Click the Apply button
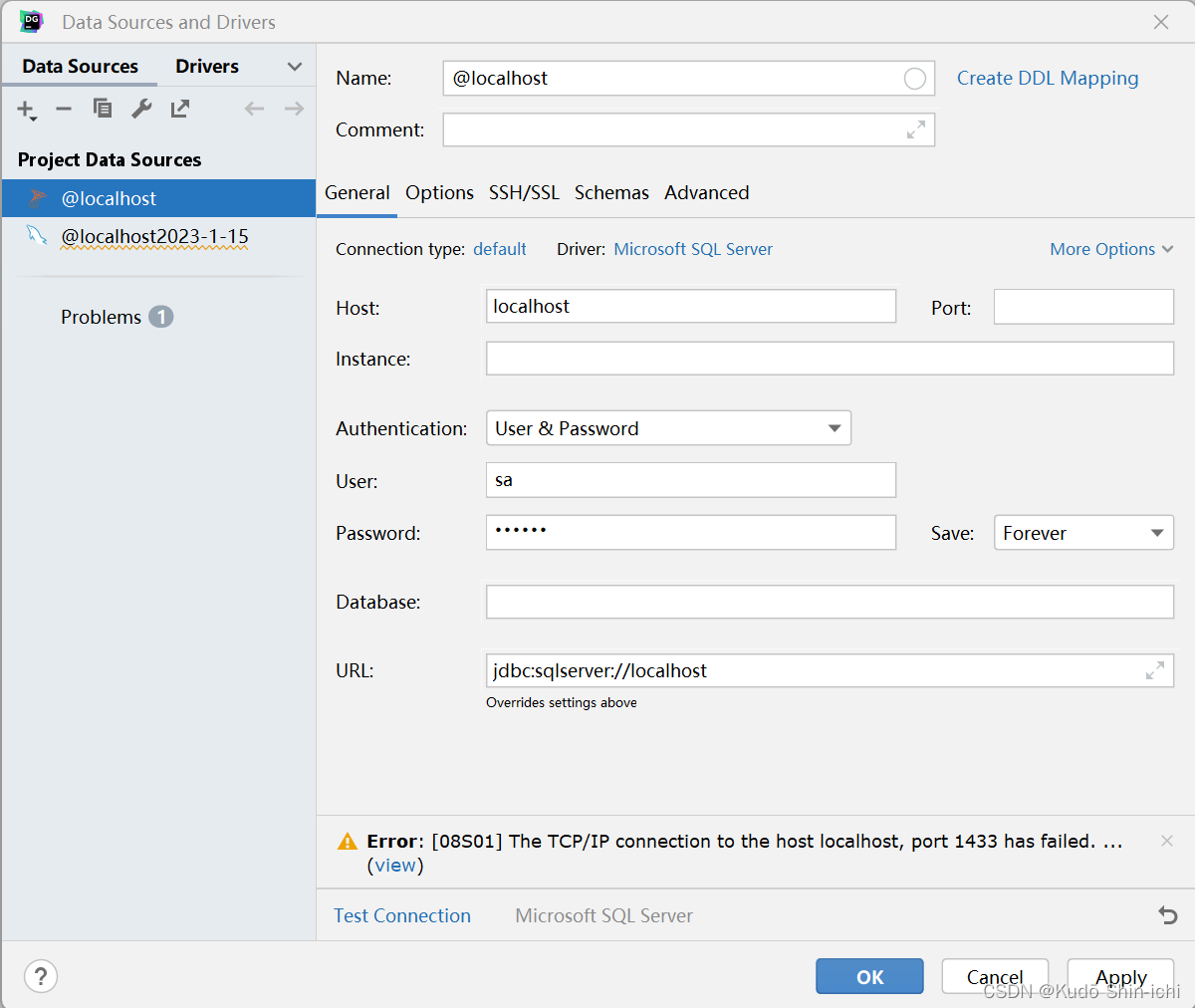The width and height of the screenshot is (1195, 1008). (1121, 976)
